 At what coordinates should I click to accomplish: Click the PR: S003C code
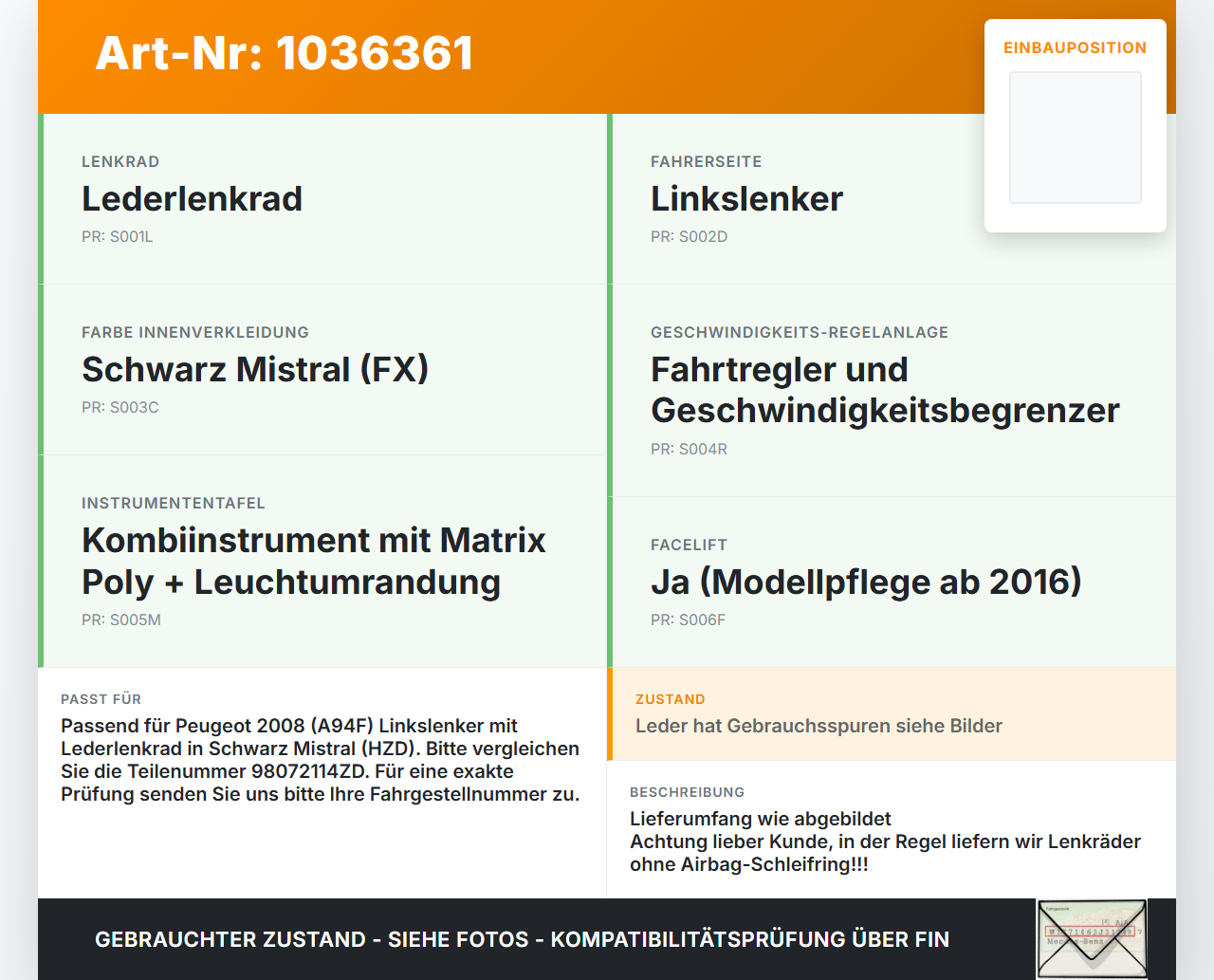click(x=120, y=408)
